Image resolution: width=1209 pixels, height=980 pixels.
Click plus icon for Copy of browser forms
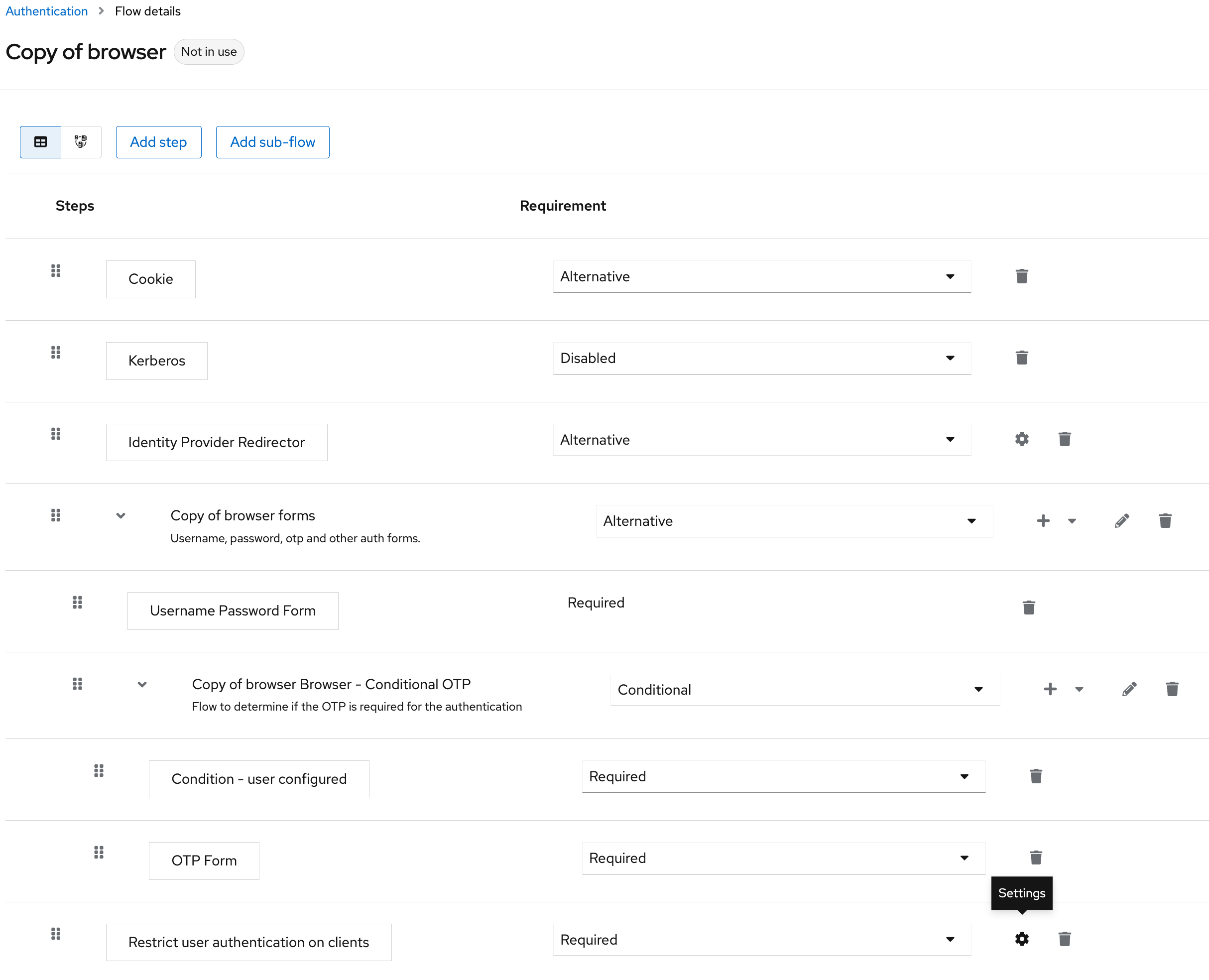[x=1043, y=520]
